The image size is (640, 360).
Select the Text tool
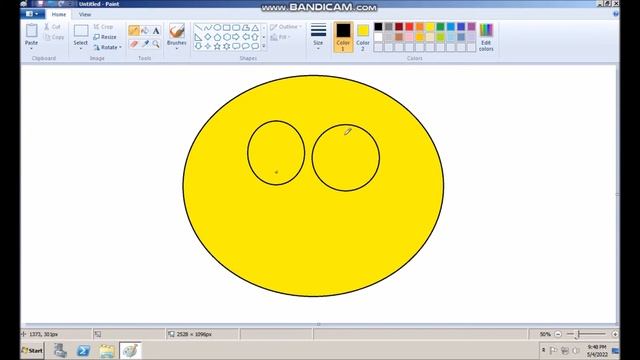156,30
